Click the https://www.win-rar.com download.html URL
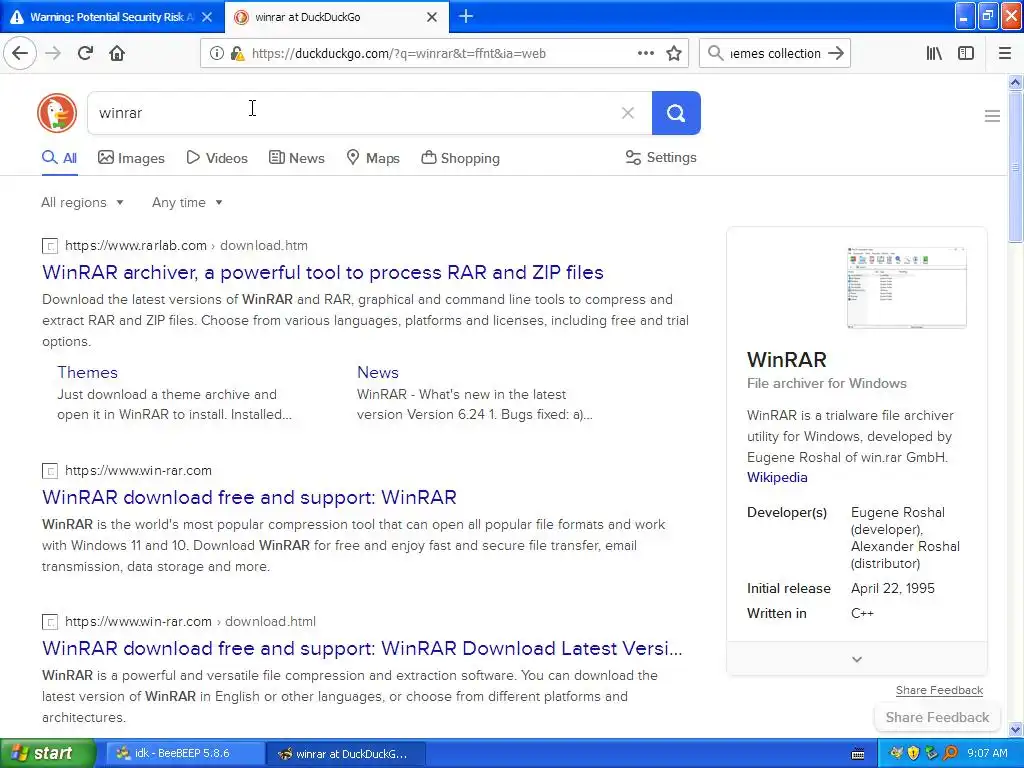 (190, 622)
